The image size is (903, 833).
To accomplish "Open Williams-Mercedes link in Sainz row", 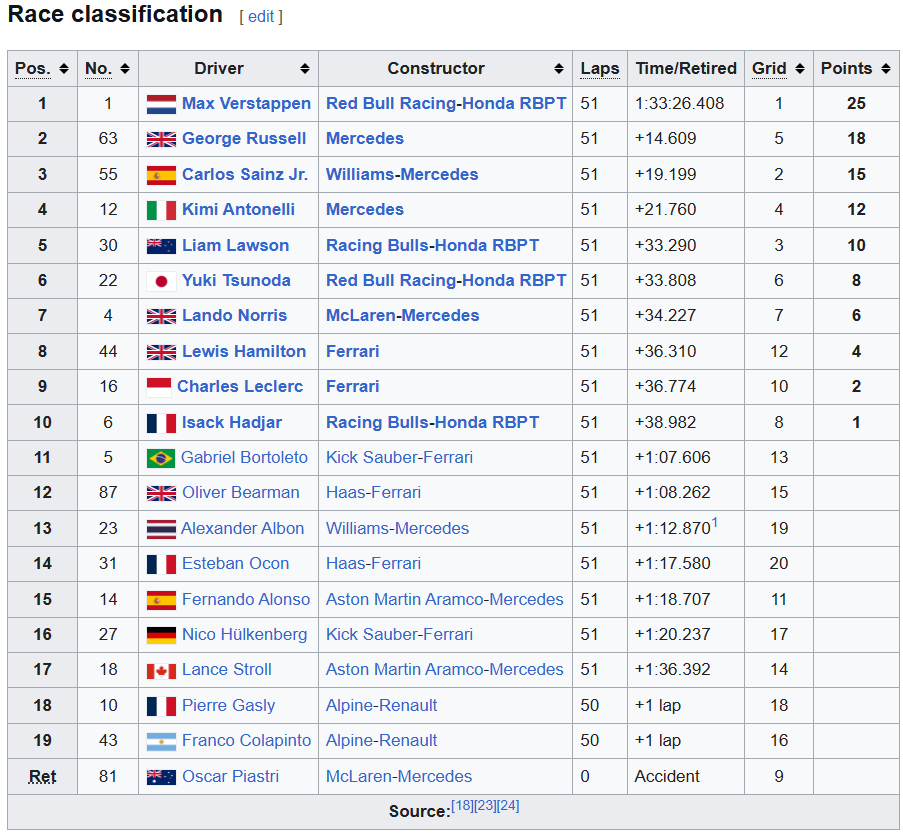I will coord(402,175).
